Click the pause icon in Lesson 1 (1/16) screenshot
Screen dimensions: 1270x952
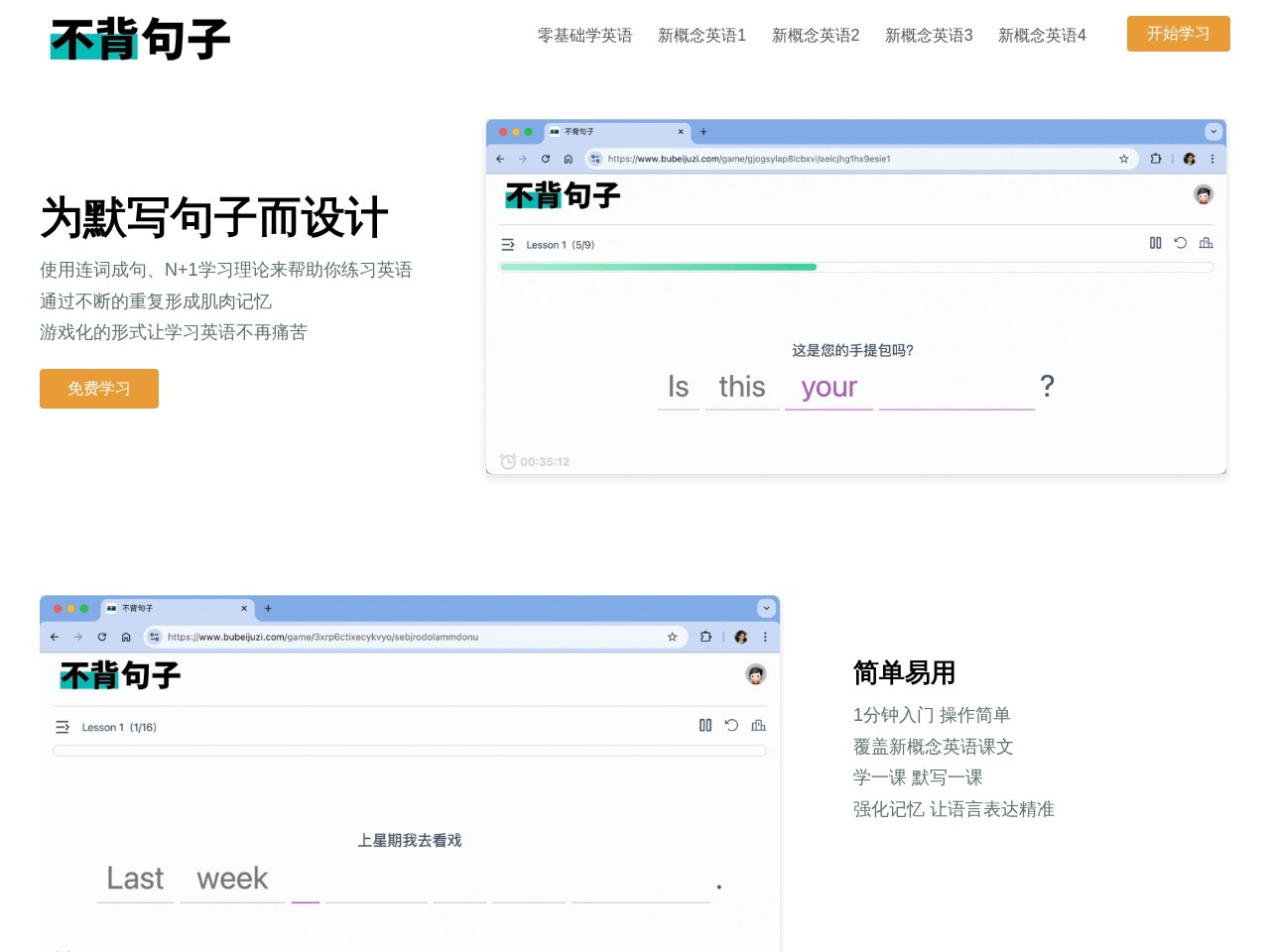coord(705,726)
